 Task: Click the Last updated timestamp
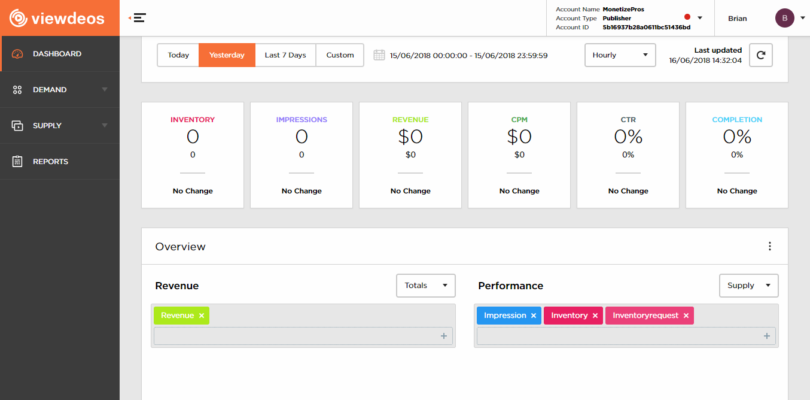coord(706,60)
